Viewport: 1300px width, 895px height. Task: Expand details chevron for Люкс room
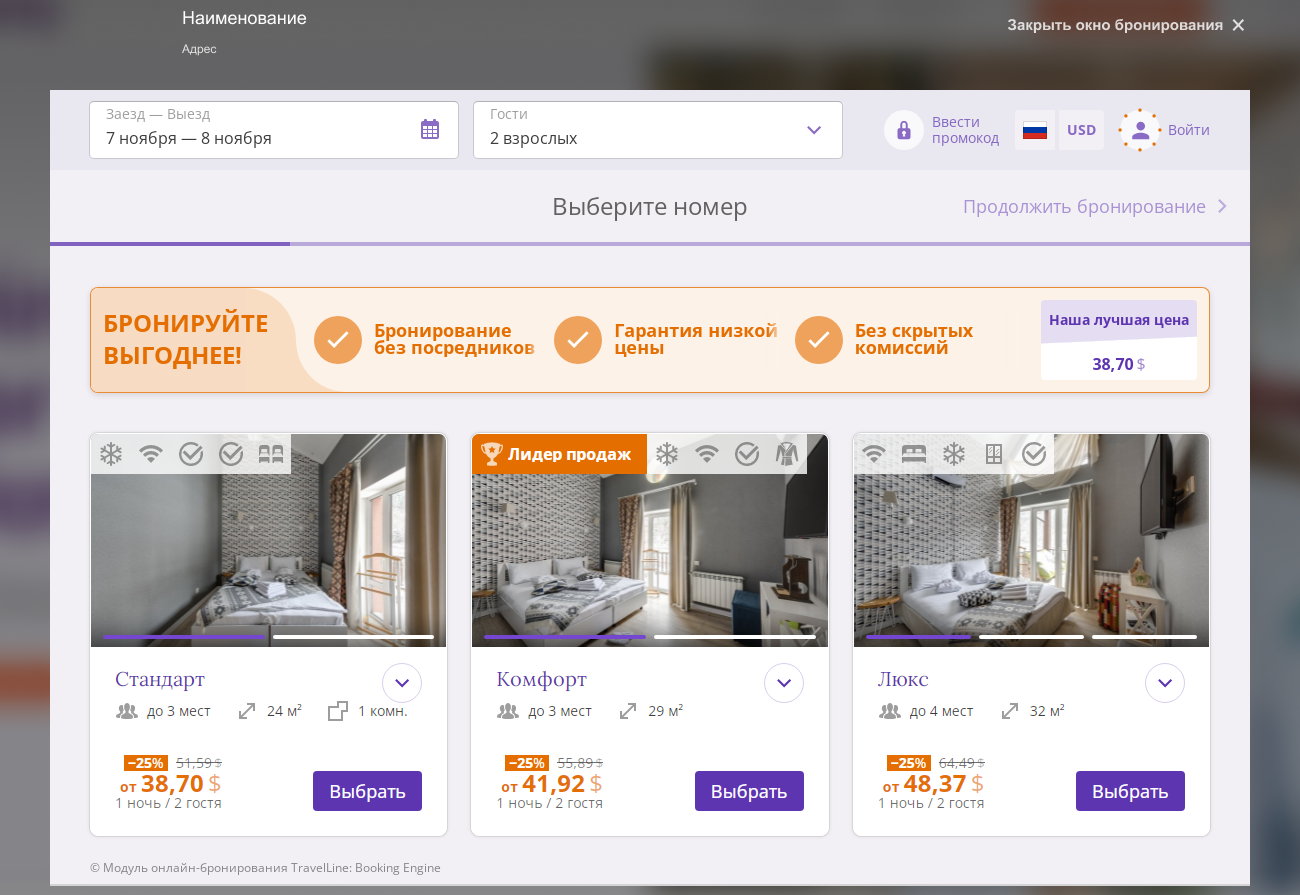[1165, 683]
